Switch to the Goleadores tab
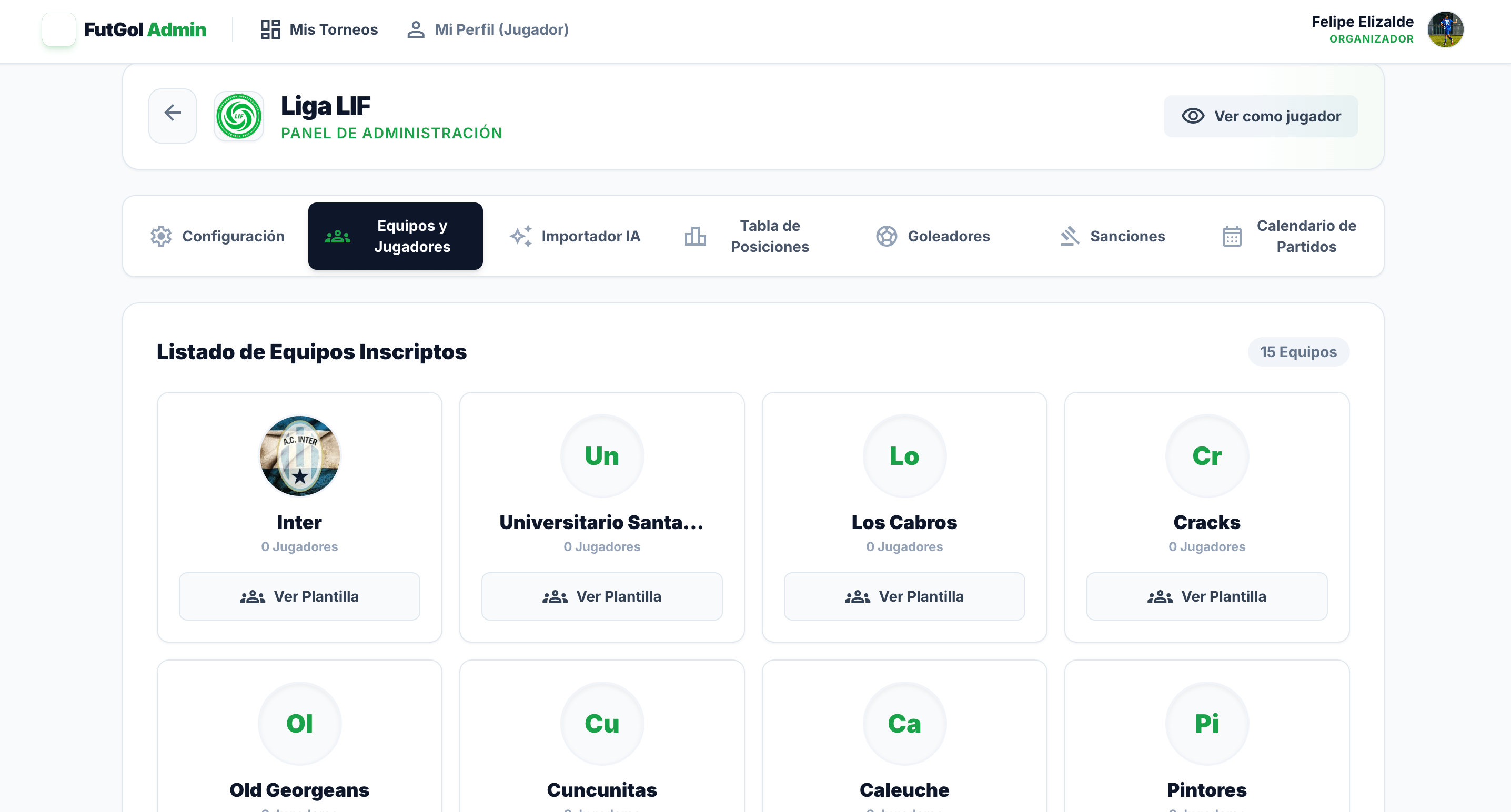1511x812 pixels. click(x=933, y=236)
